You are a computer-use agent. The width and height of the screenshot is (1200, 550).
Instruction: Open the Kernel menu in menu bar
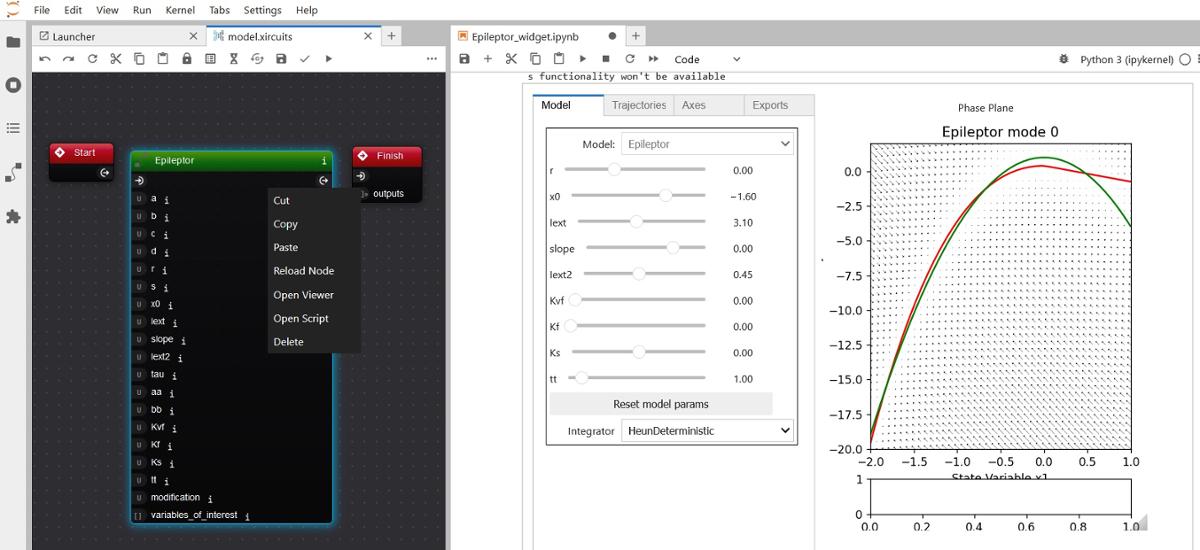tap(180, 10)
